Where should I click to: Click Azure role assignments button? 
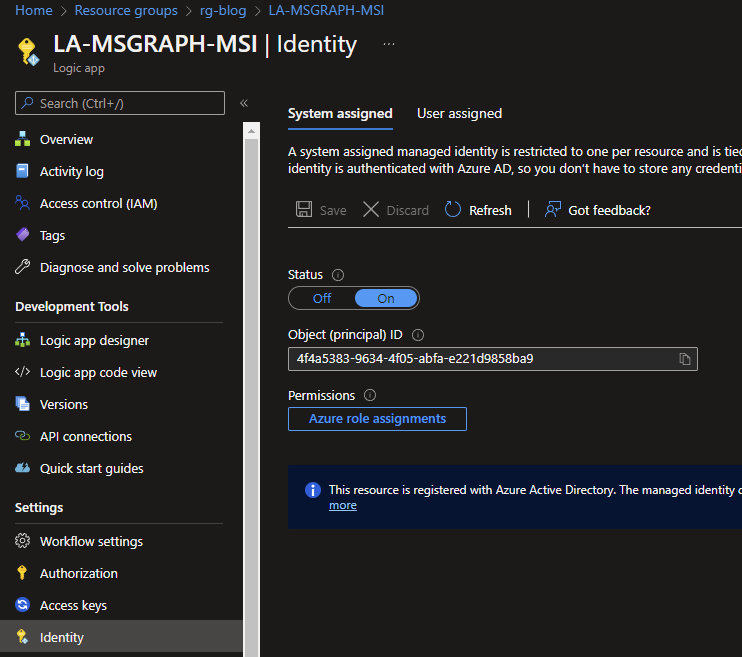[377, 419]
